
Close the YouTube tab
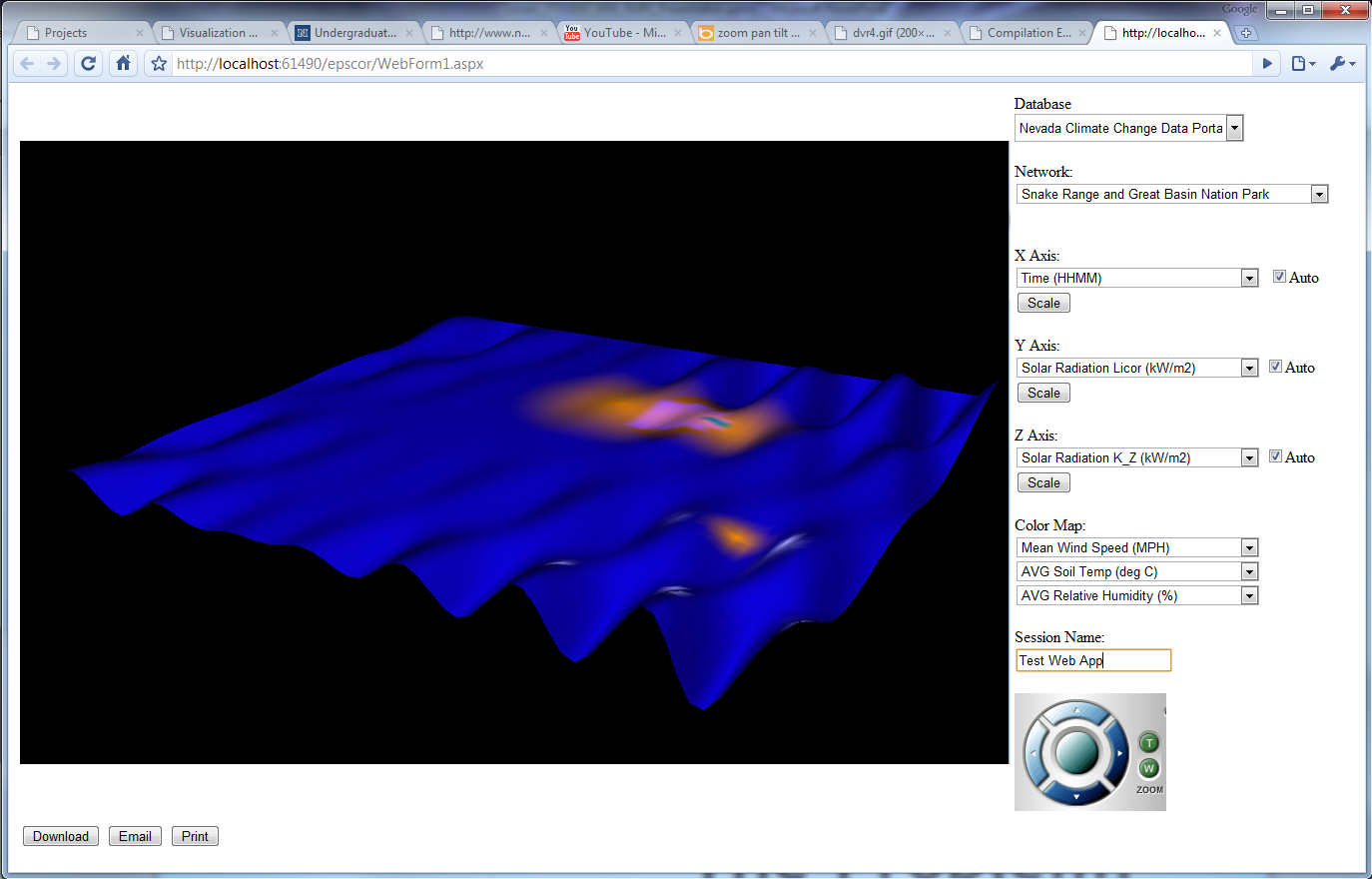click(678, 33)
